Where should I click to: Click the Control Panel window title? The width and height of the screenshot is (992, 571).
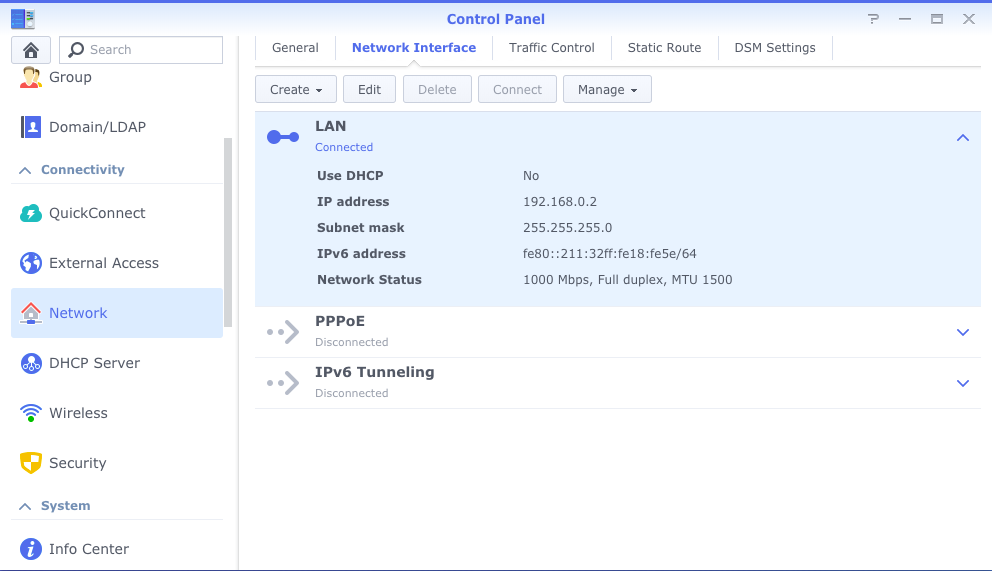(495, 19)
